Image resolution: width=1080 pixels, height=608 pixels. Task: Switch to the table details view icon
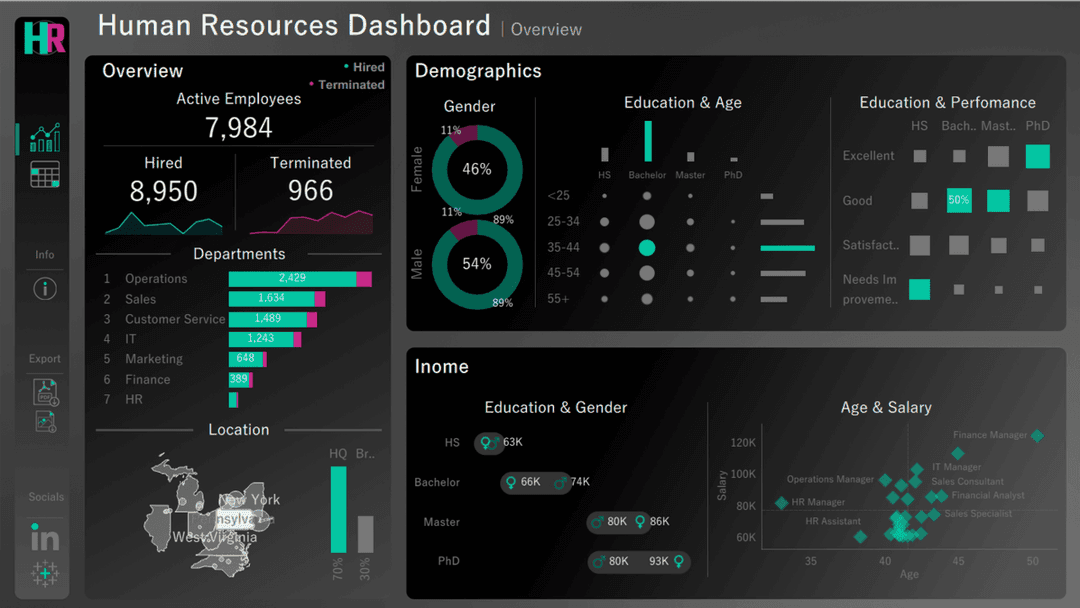[44, 175]
